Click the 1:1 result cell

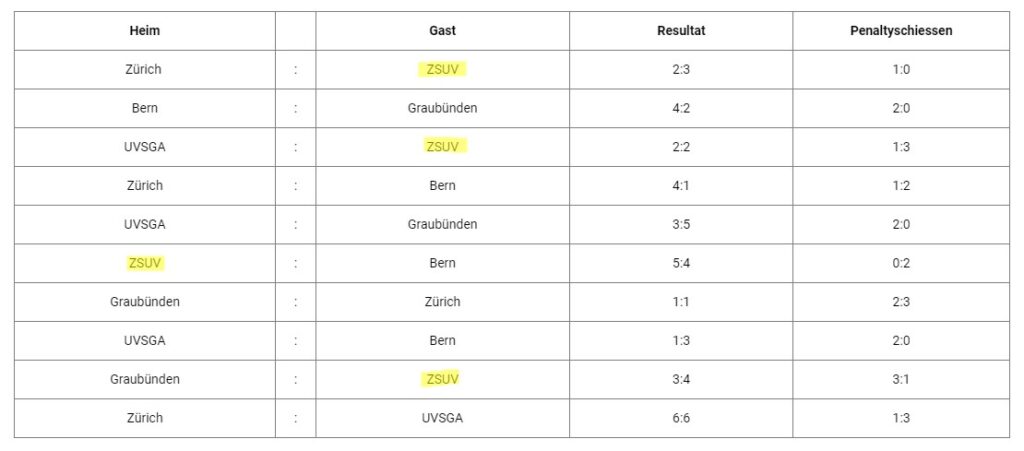[681, 302]
